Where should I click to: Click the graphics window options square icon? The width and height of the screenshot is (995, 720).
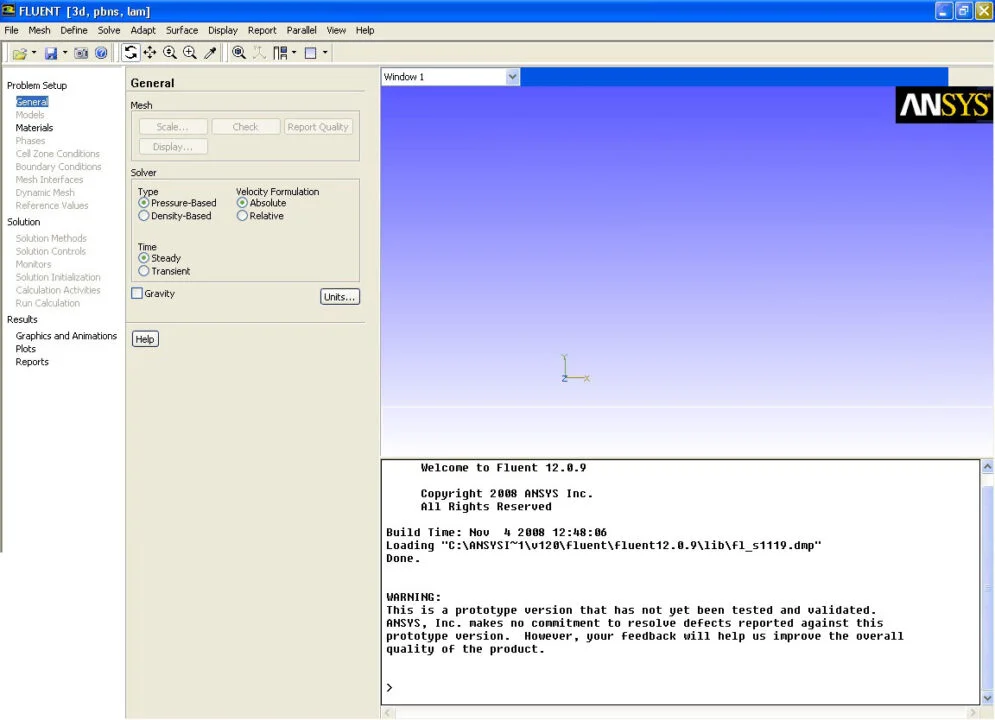[311, 53]
